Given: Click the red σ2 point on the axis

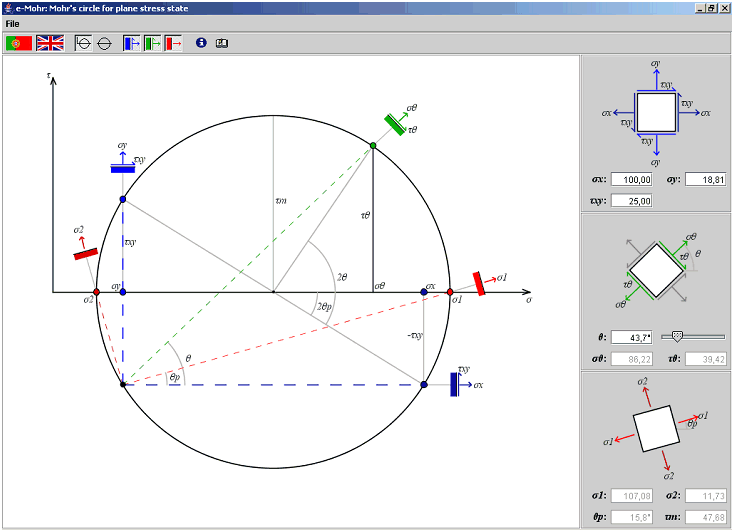Looking at the screenshot, I should tap(97, 292).
